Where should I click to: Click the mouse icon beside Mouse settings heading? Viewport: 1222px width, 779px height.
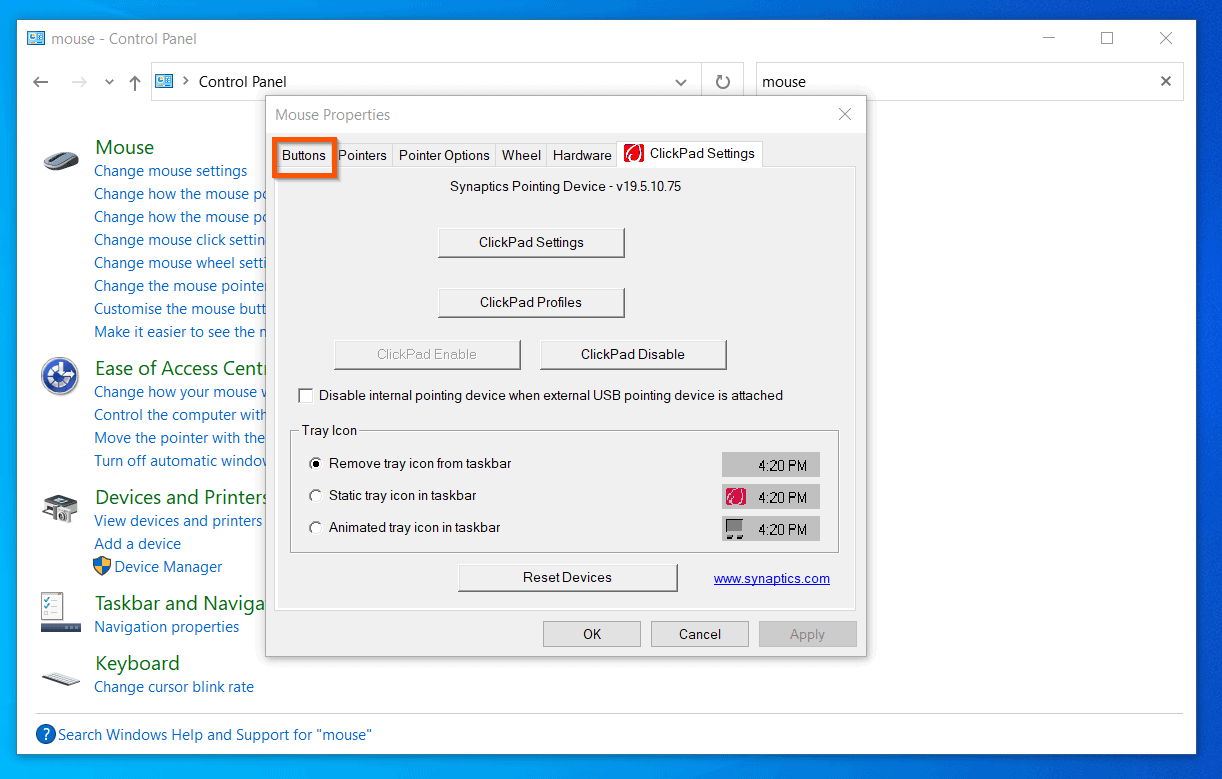tap(60, 159)
